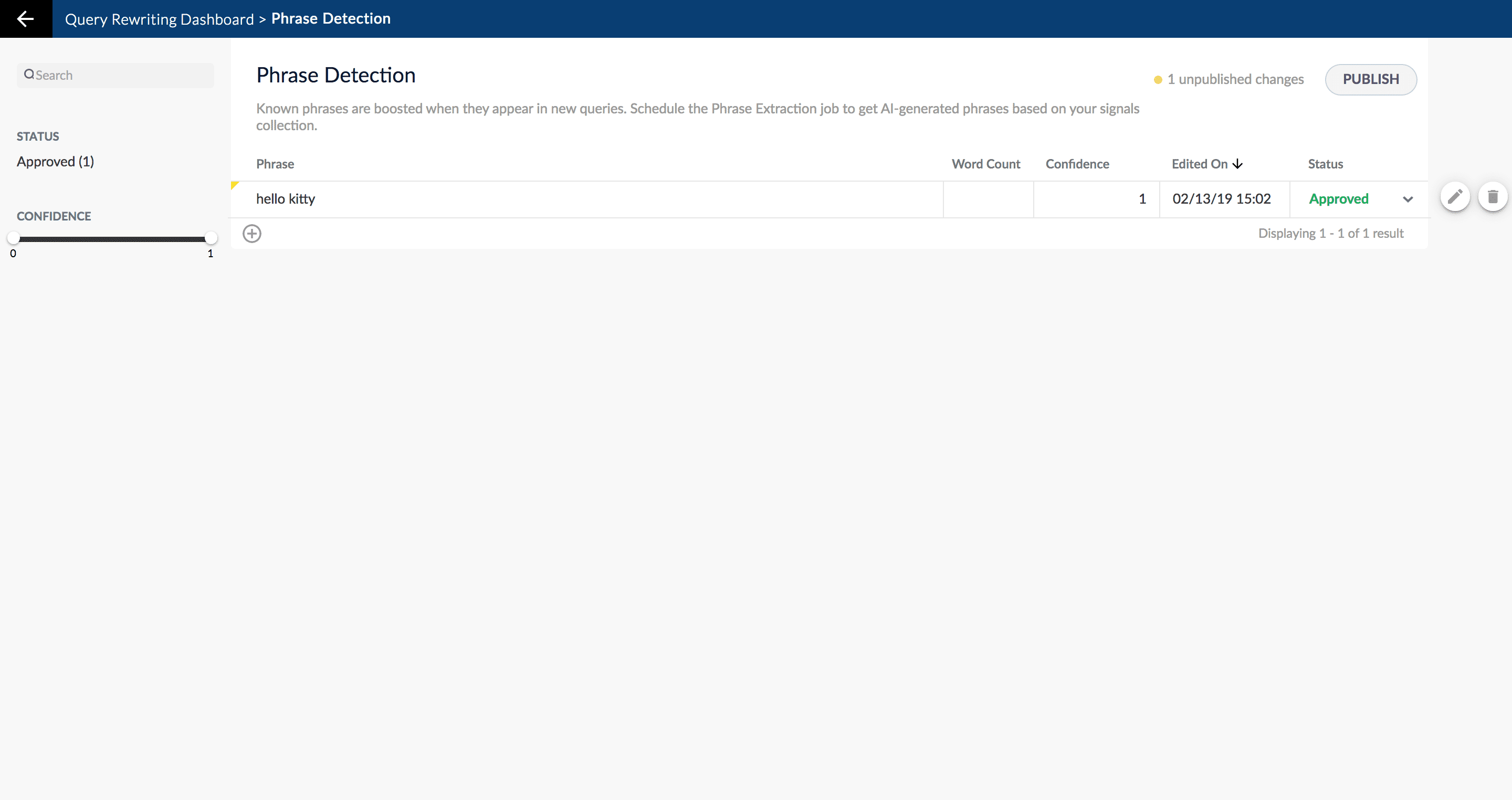Click the 1 unpublished changes indicator
This screenshot has width=1512, height=800.
(1228, 79)
